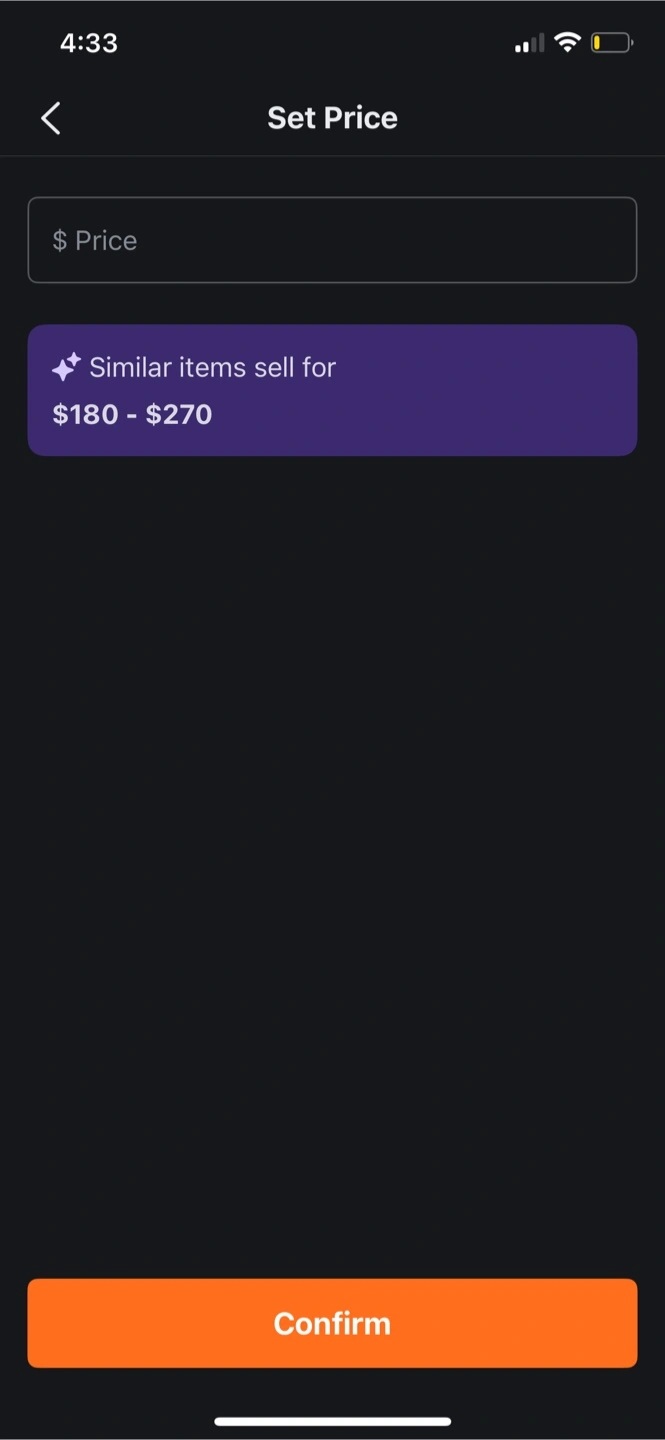The width and height of the screenshot is (665, 1440).
Task: Tap the "Similar items sell for" label
Action: coord(212,367)
